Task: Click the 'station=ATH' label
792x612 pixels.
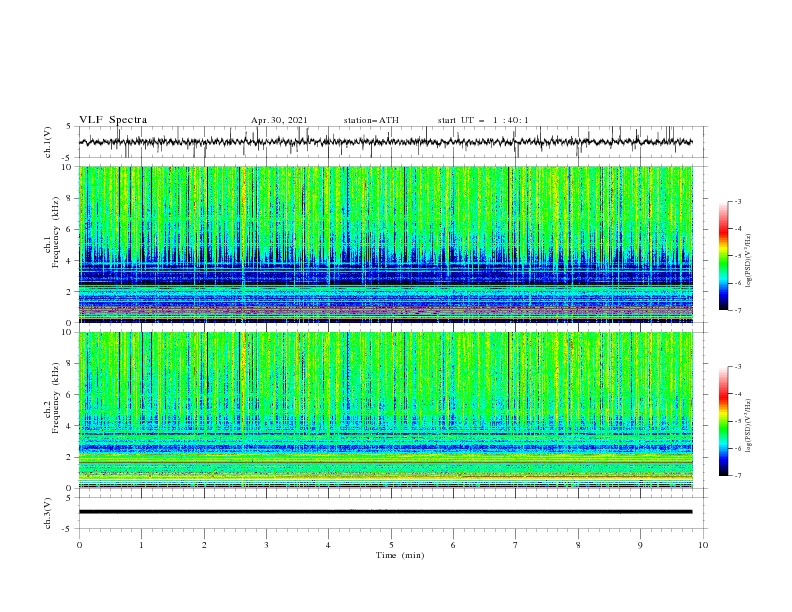Action: [371, 120]
